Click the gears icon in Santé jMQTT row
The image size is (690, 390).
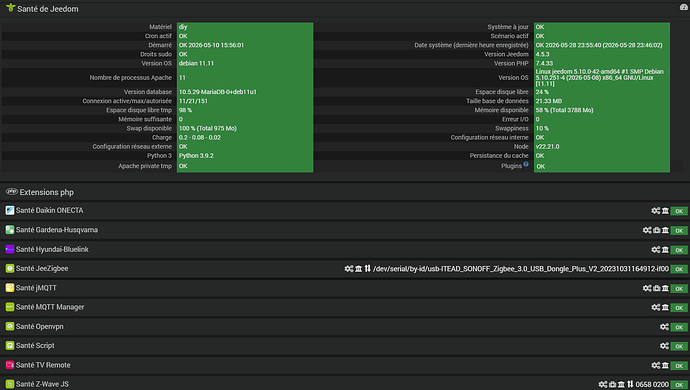coord(647,288)
